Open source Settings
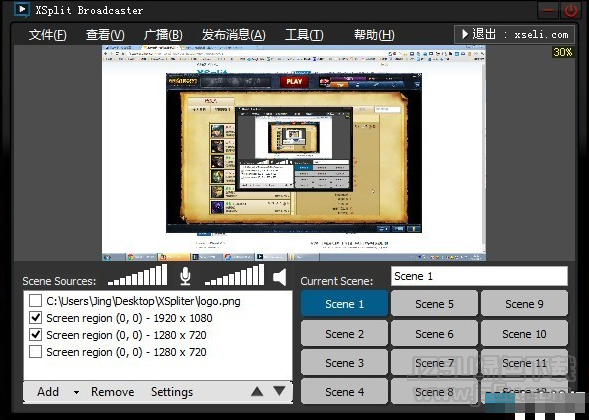Image resolution: width=589 pixels, height=420 pixels. point(172,392)
